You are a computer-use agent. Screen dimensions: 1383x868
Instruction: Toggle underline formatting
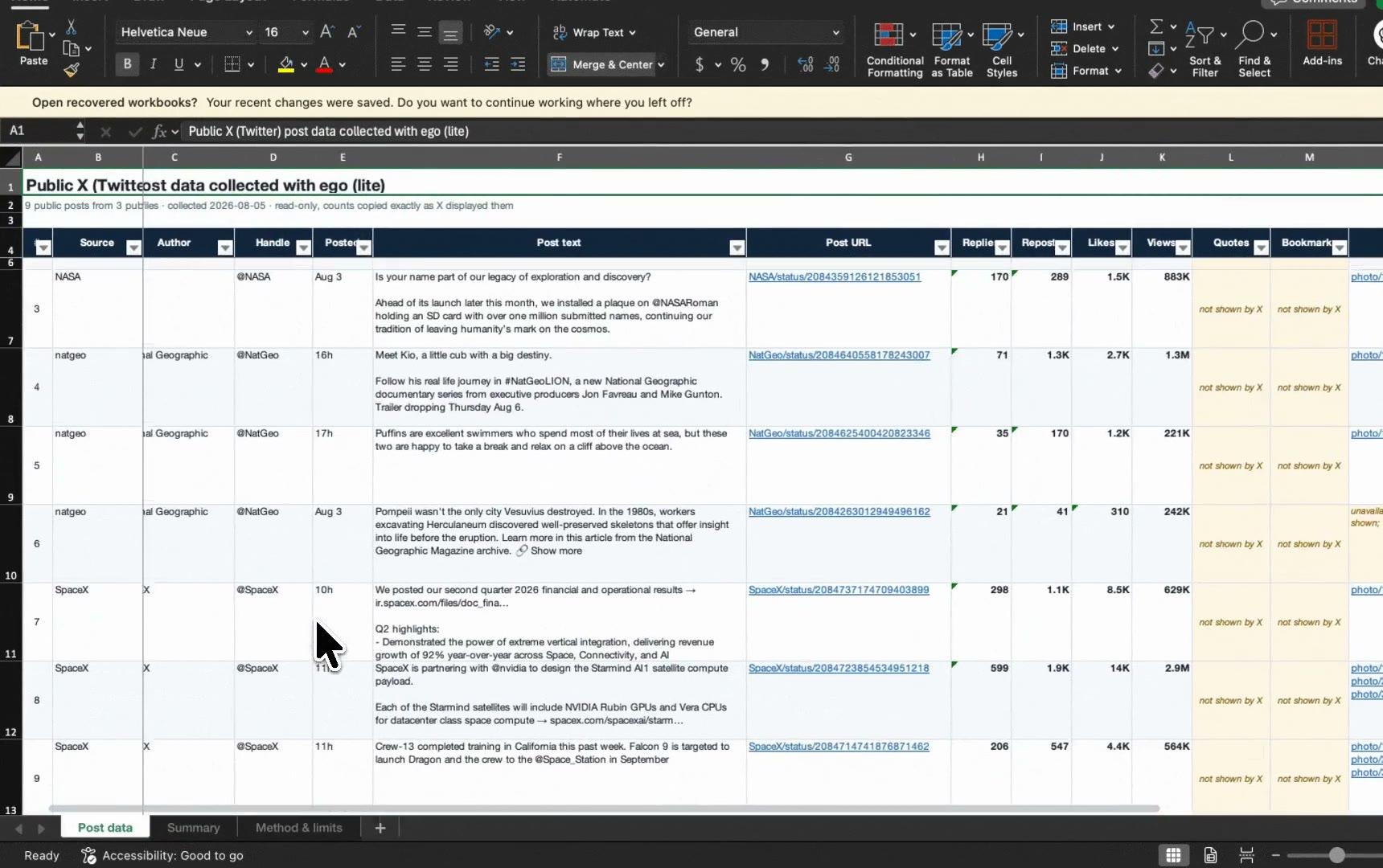point(179,64)
